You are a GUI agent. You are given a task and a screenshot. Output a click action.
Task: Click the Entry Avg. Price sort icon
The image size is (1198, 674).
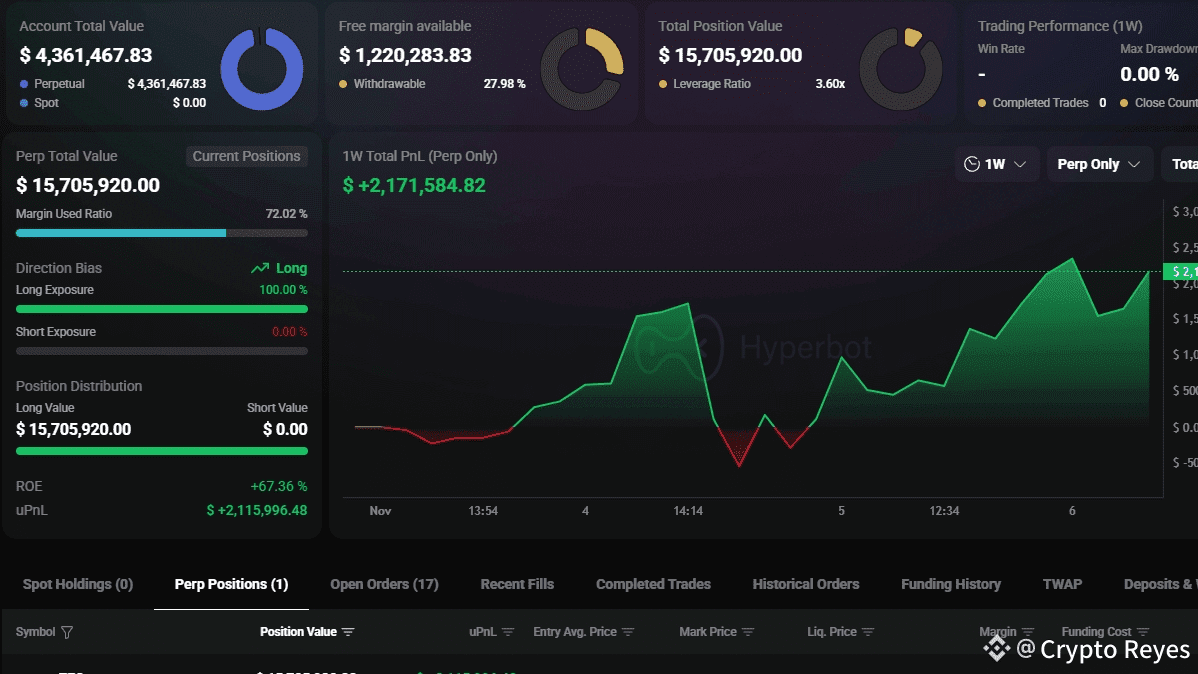[628, 632]
